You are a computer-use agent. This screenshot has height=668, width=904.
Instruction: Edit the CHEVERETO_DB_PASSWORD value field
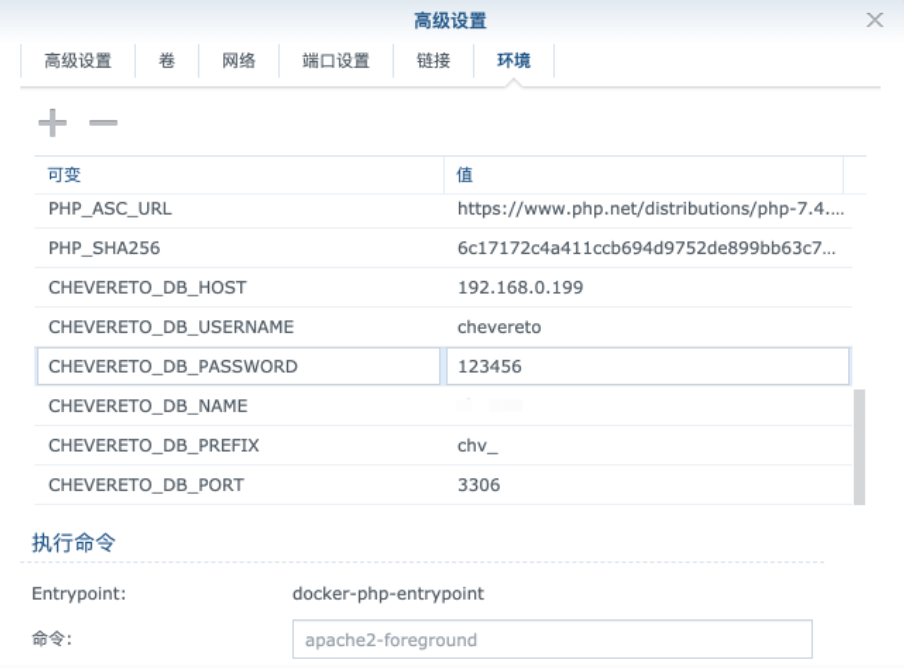pyautogui.click(x=647, y=367)
